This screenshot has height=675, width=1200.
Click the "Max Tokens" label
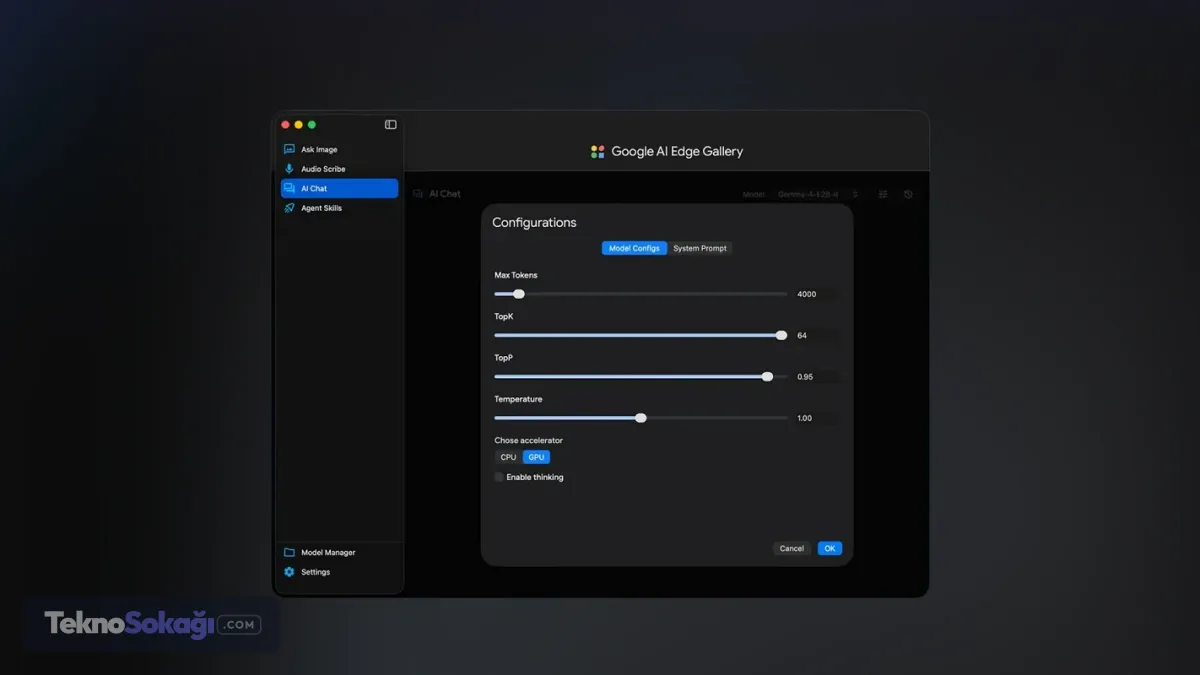516,275
